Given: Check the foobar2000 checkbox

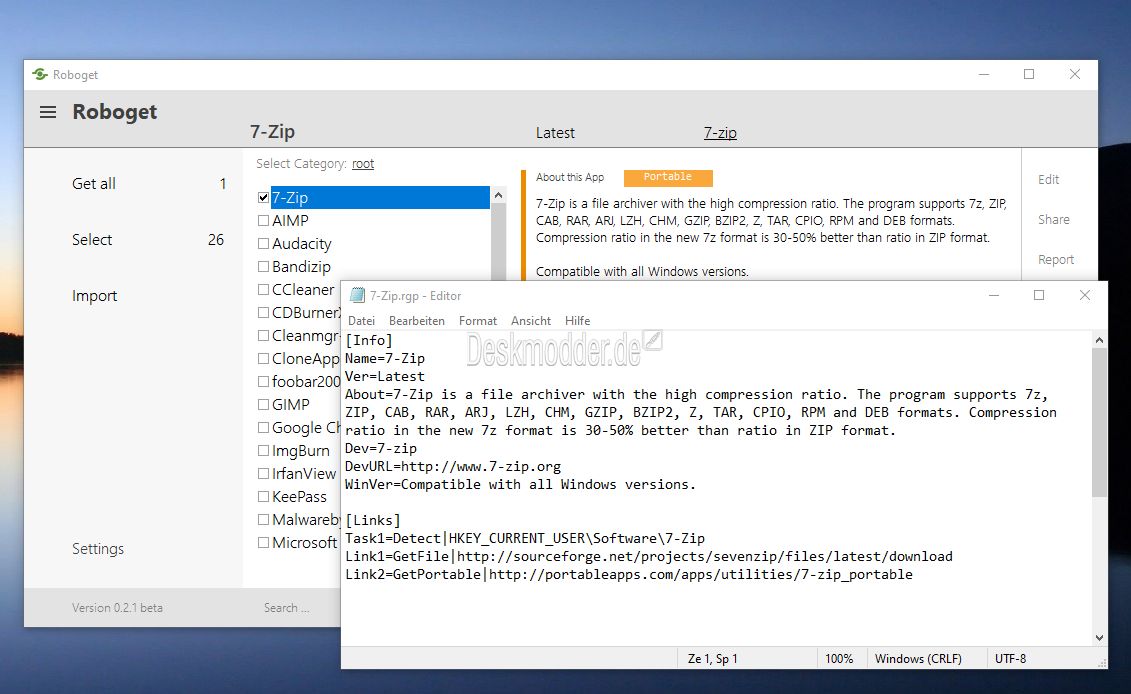Looking at the screenshot, I should point(263,382).
